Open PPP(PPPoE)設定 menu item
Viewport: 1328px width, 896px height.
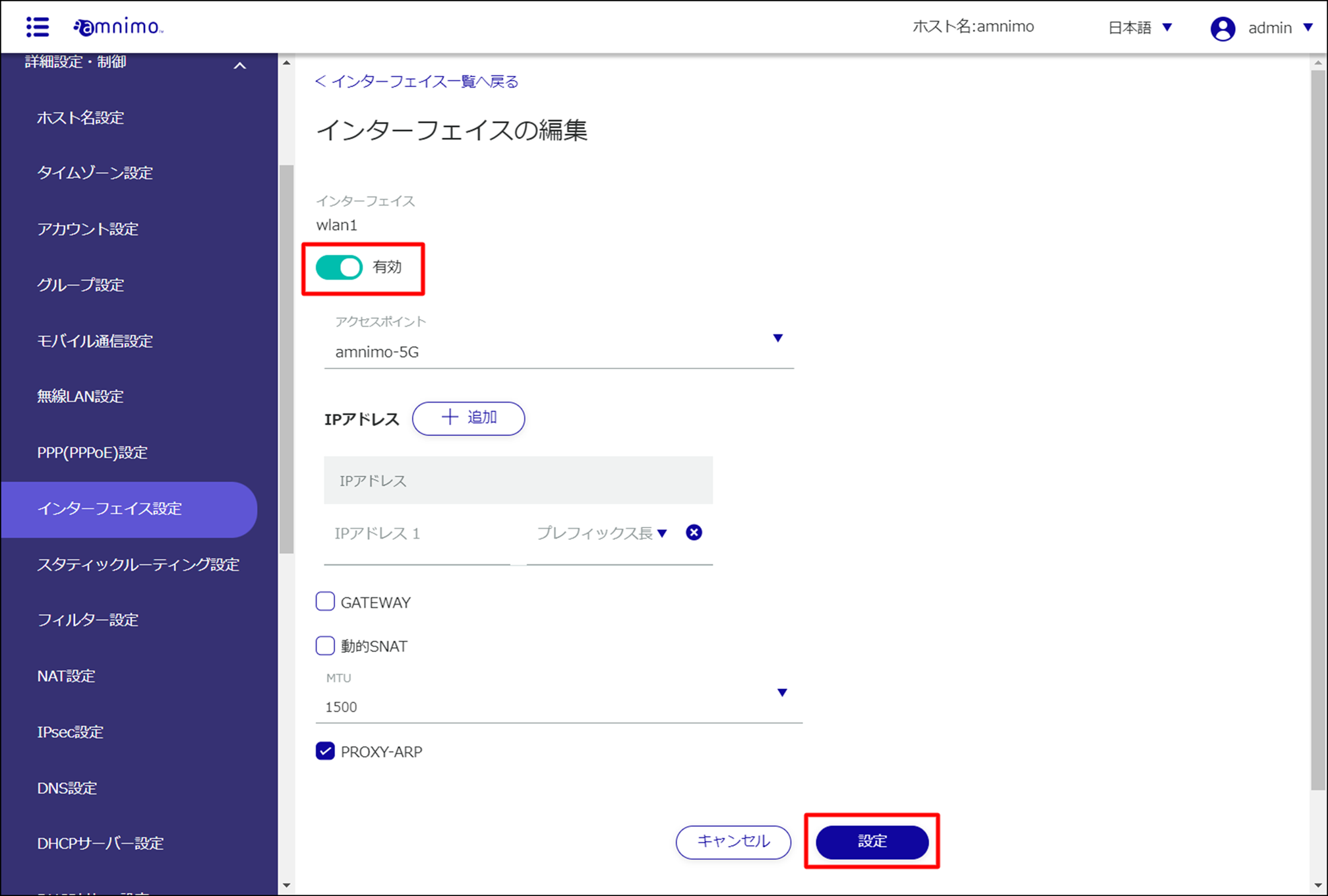tap(92, 452)
